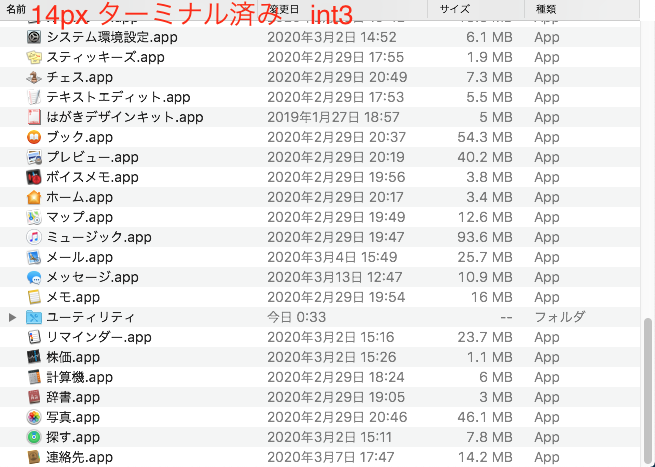Click the ボイスメモ.app icon

(34, 177)
